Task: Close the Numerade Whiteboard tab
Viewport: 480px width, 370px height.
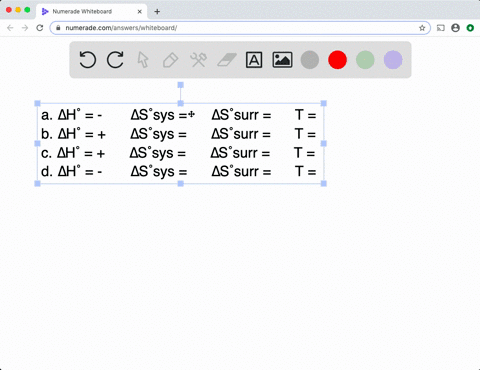Action: coord(140,12)
